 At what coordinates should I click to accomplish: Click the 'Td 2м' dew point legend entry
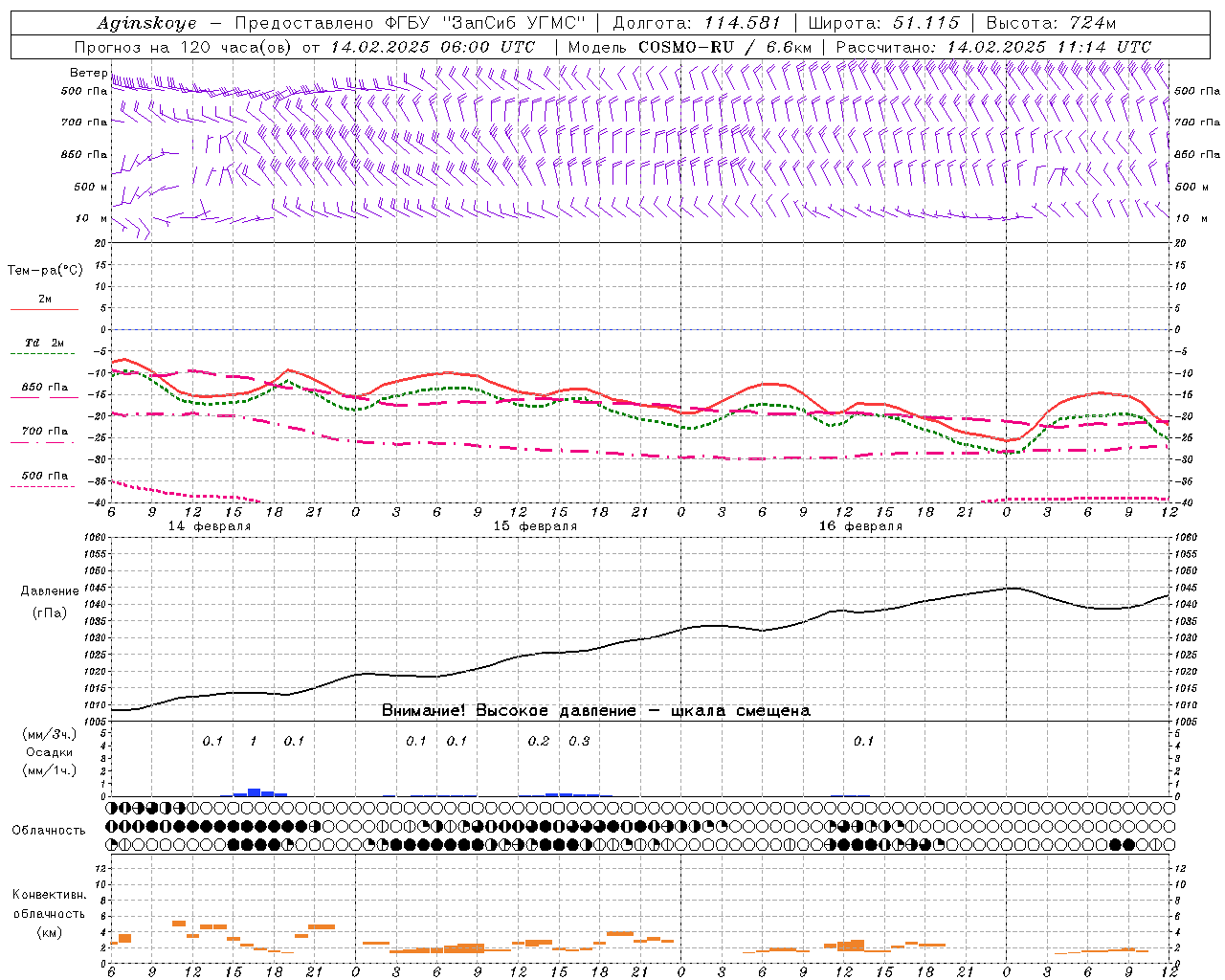point(45,343)
